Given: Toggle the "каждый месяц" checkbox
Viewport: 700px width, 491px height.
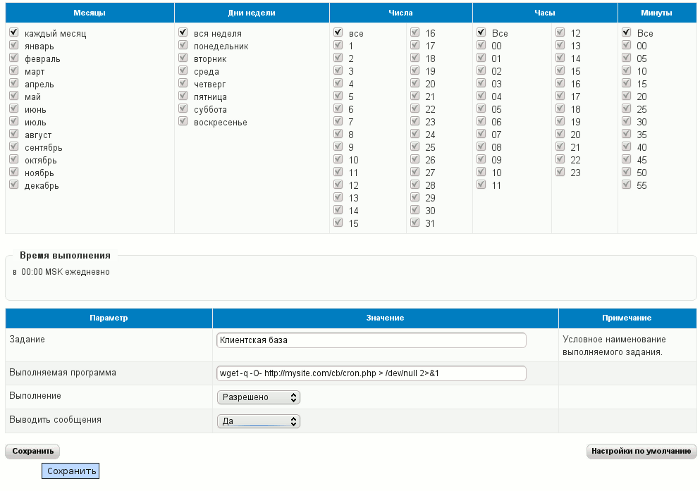Looking at the screenshot, I should point(14,33).
